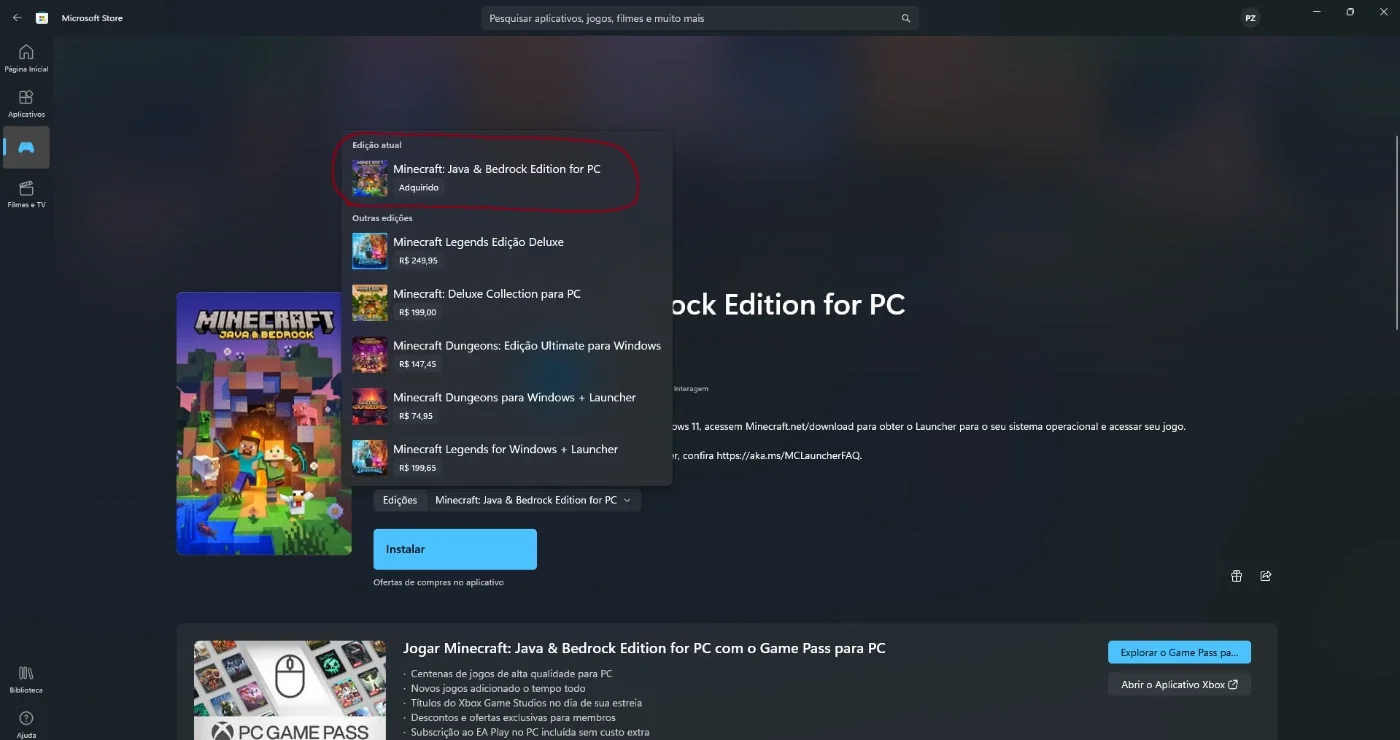Open Filmes e TV in the sidebar
Viewport: 1400px width, 740px height.
pyautogui.click(x=26, y=194)
